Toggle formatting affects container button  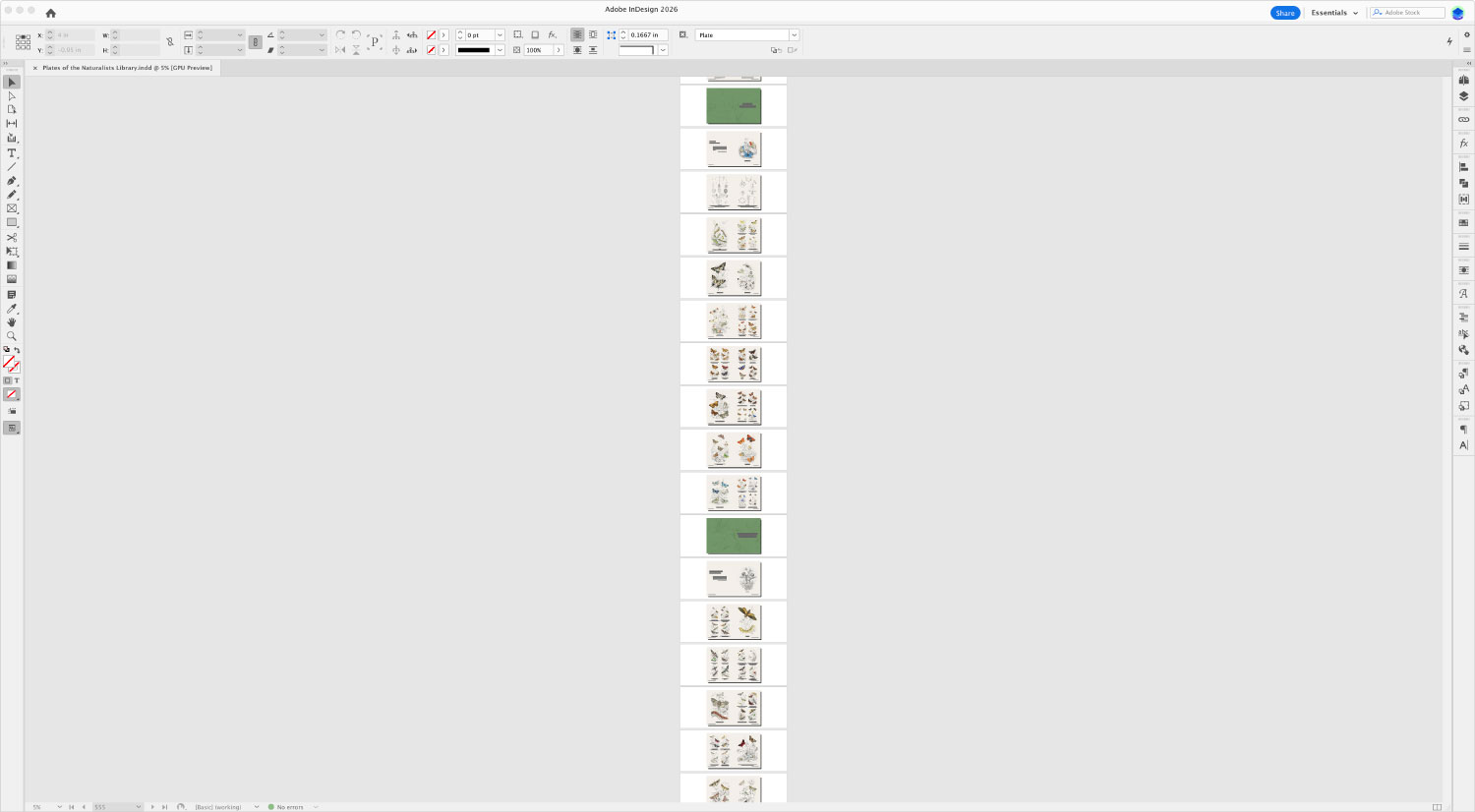(x=8, y=380)
